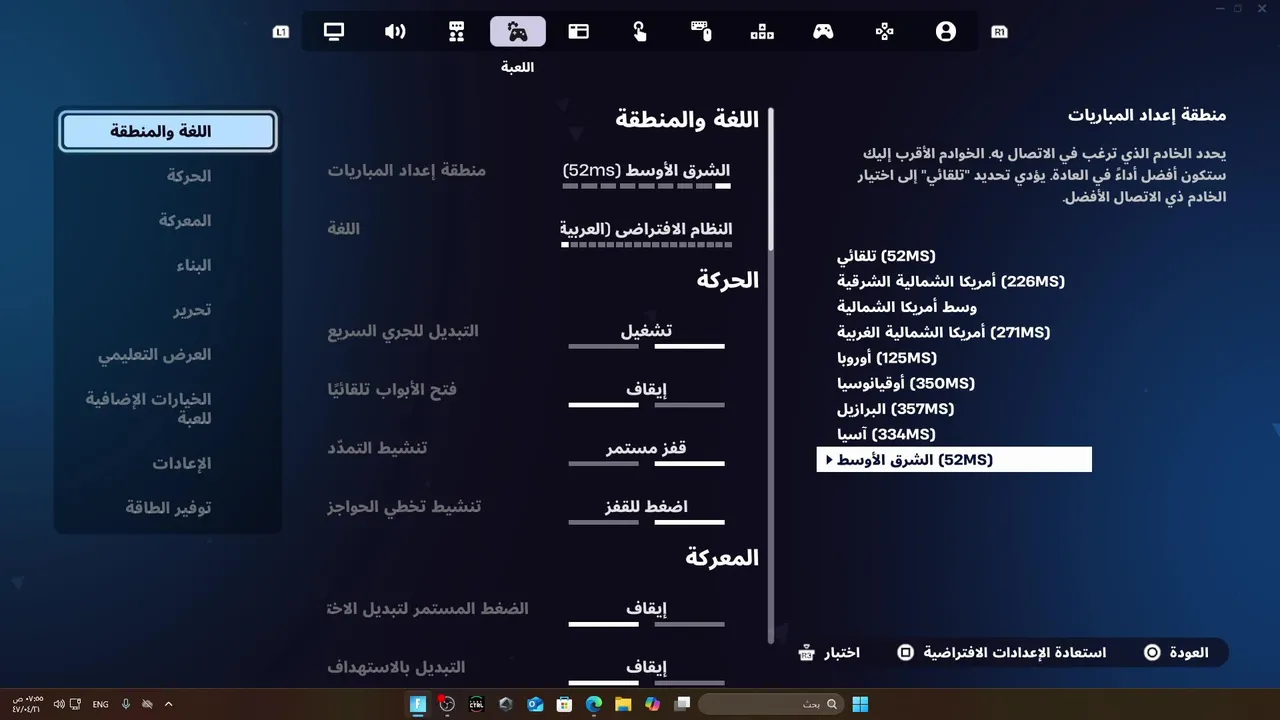Open the Controller Mapping d-pad tab
The width and height of the screenshot is (1280, 720).
point(885,31)
